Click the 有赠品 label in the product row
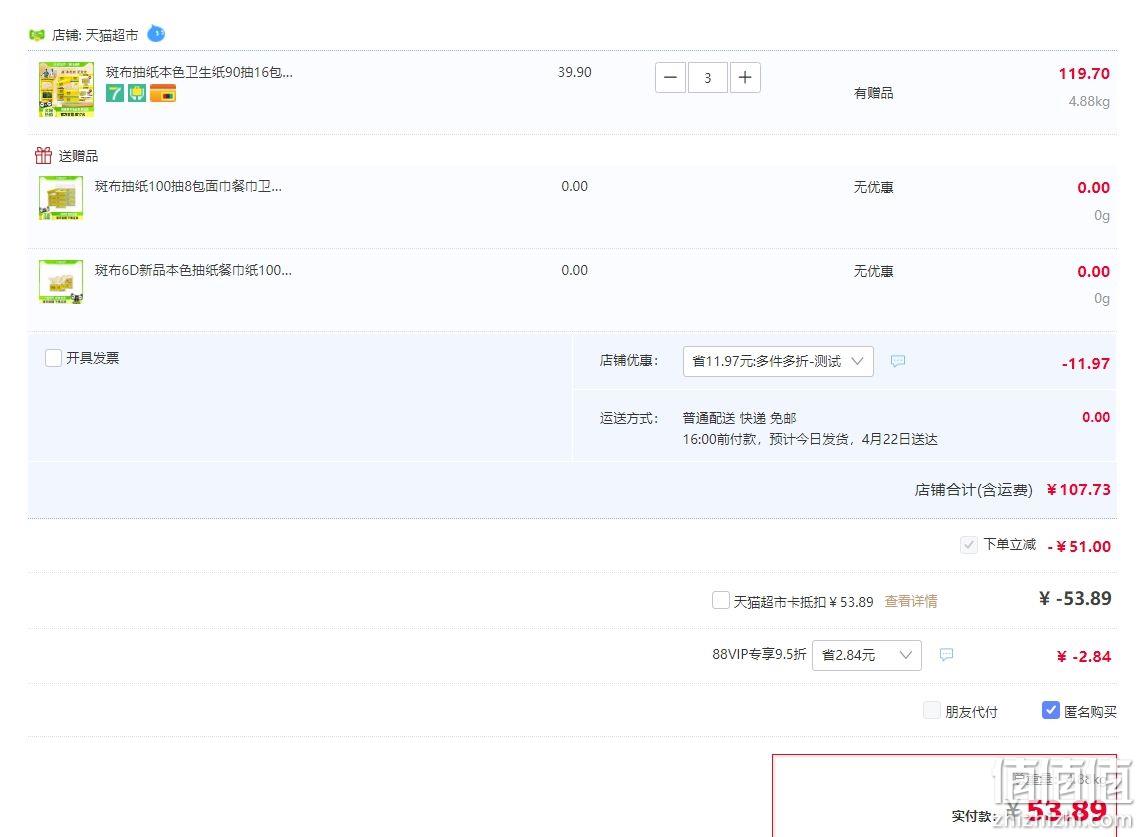The width and height of the screenshot is (1142, 837). [873, 93]
